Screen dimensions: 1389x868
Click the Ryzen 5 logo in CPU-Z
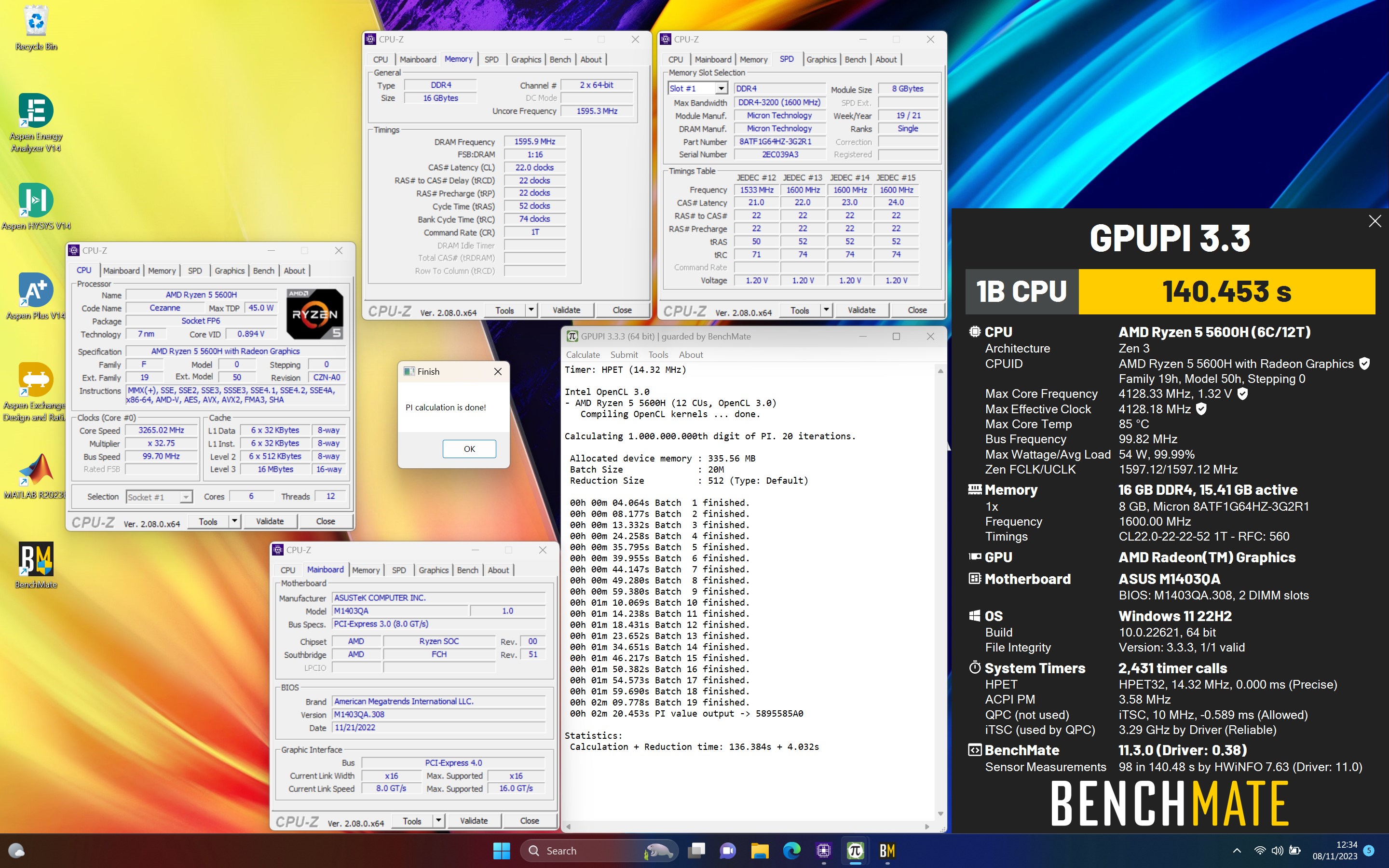[x=314, y=314]
